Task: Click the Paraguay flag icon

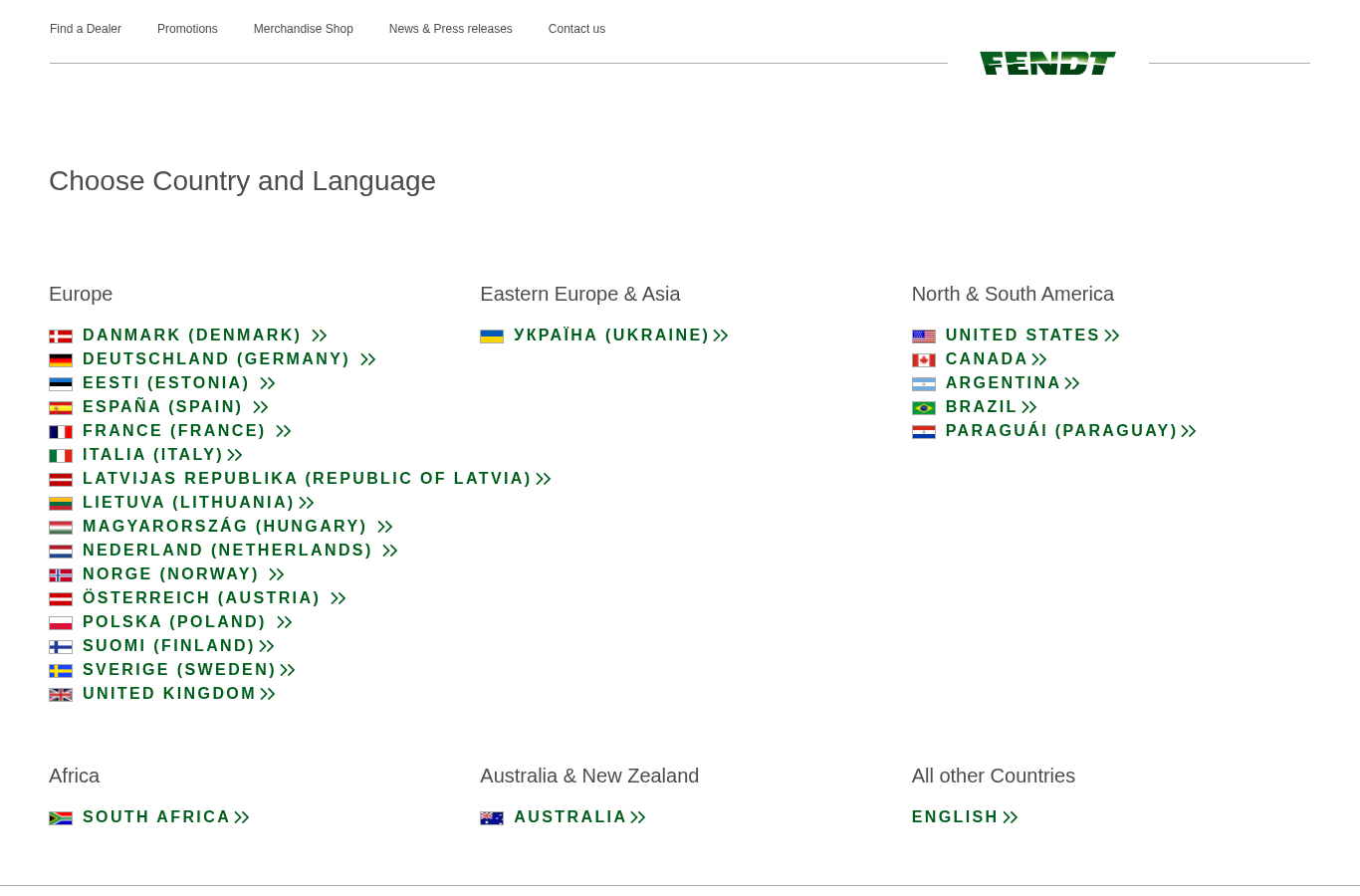Action: coord(924,432)
